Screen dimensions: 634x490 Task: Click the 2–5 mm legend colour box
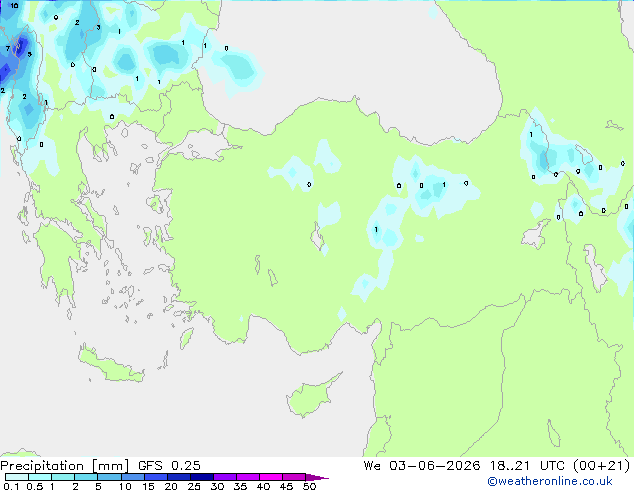(86, 477)
